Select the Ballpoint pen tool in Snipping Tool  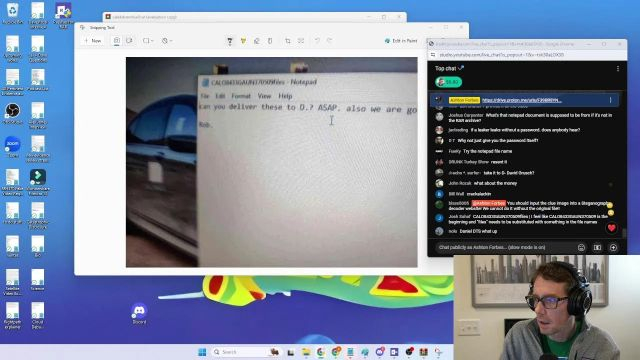230,41
